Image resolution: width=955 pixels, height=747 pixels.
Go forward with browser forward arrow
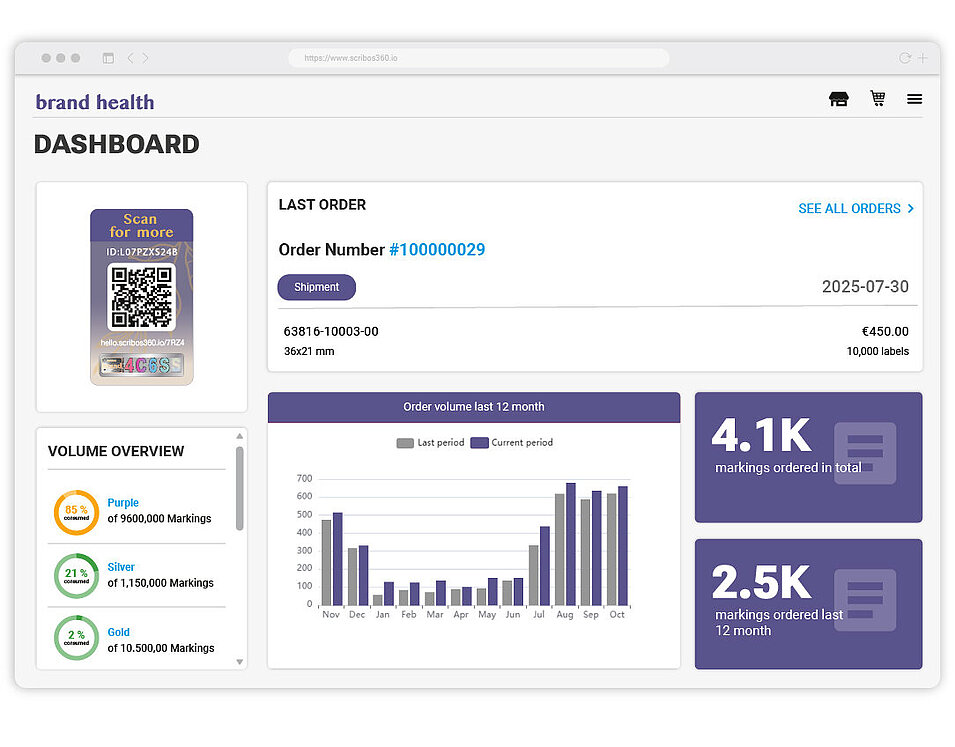point(146,58)
